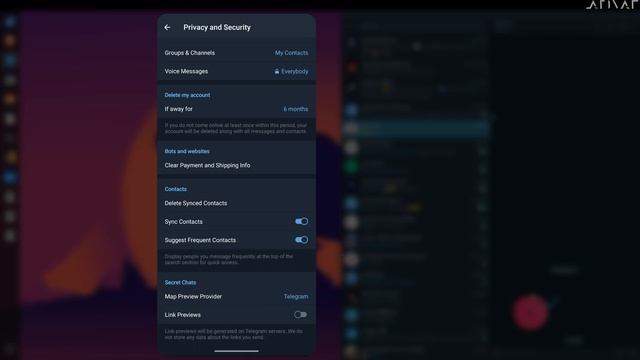Click the 'Delete my account' heading
640x360 pixels.
click(x=187, y=95)
